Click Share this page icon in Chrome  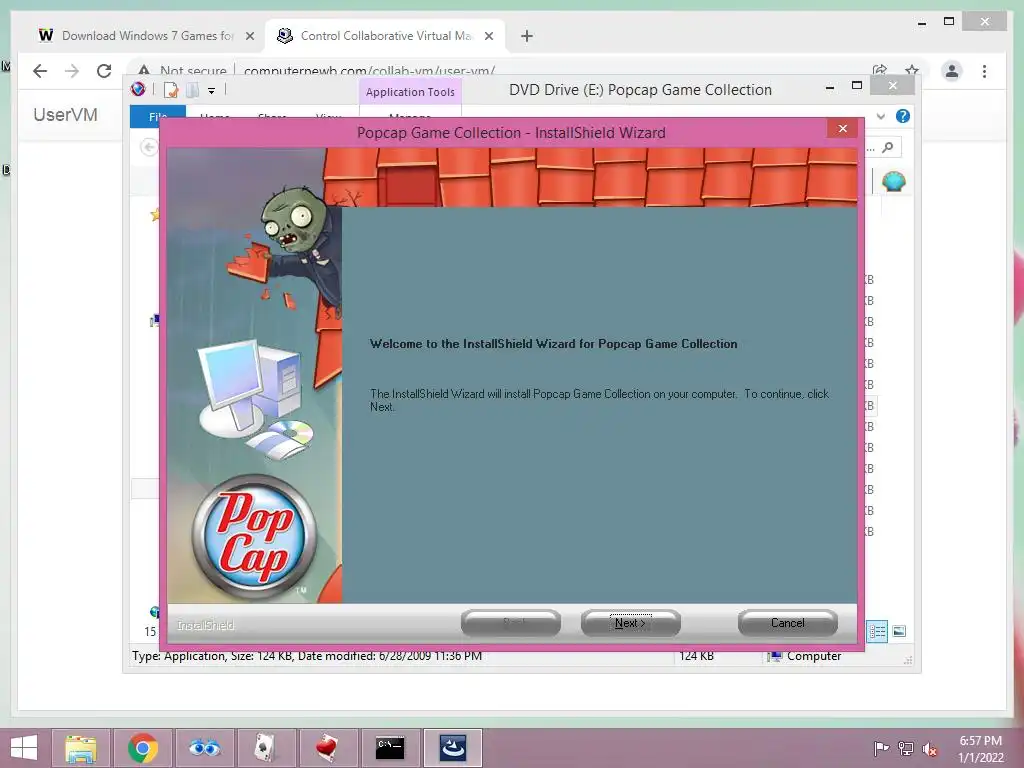tap(880, 70)
